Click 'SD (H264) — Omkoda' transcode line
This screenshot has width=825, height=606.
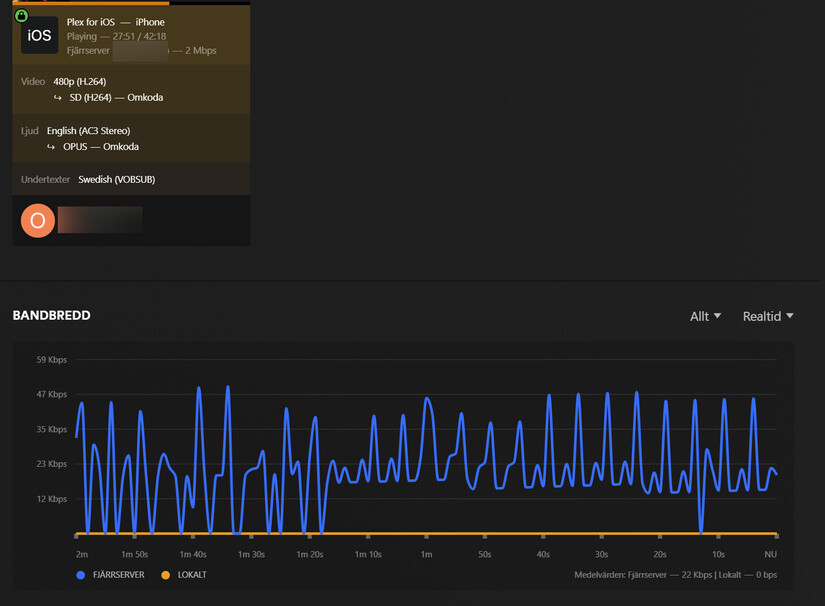pyautogui.click(x=116, y=97)
